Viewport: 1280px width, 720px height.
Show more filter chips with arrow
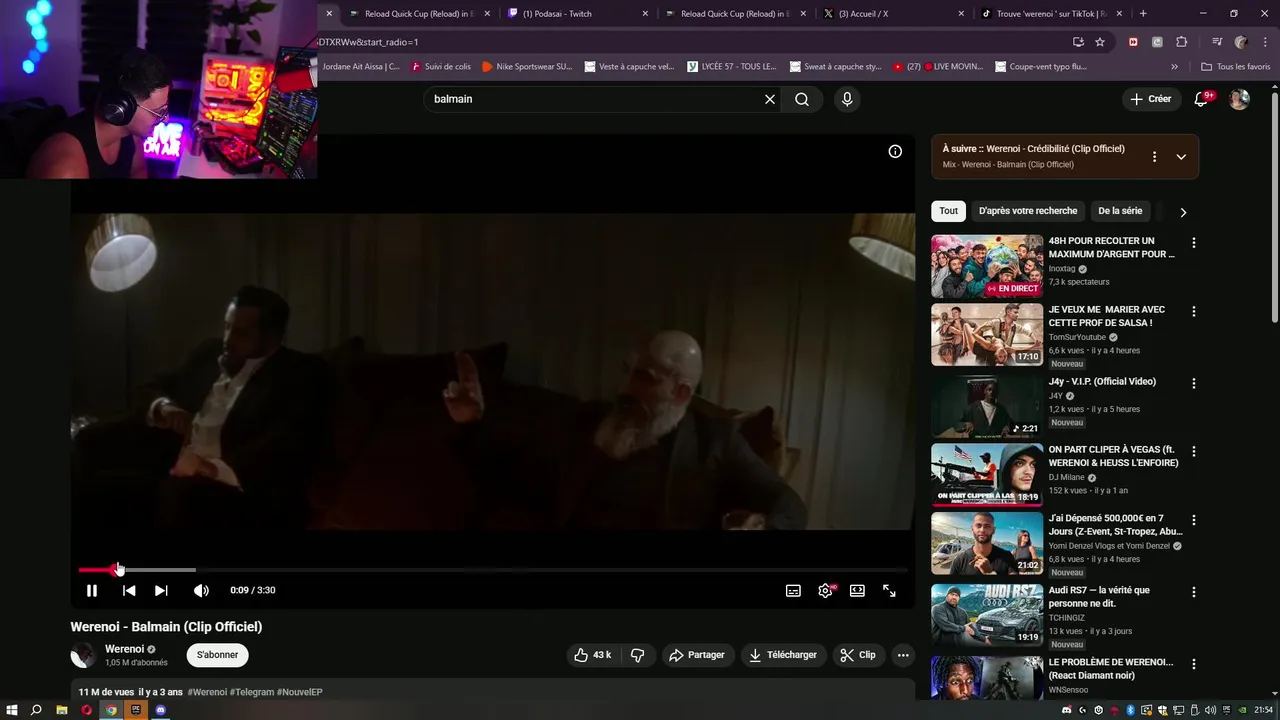1183,212
